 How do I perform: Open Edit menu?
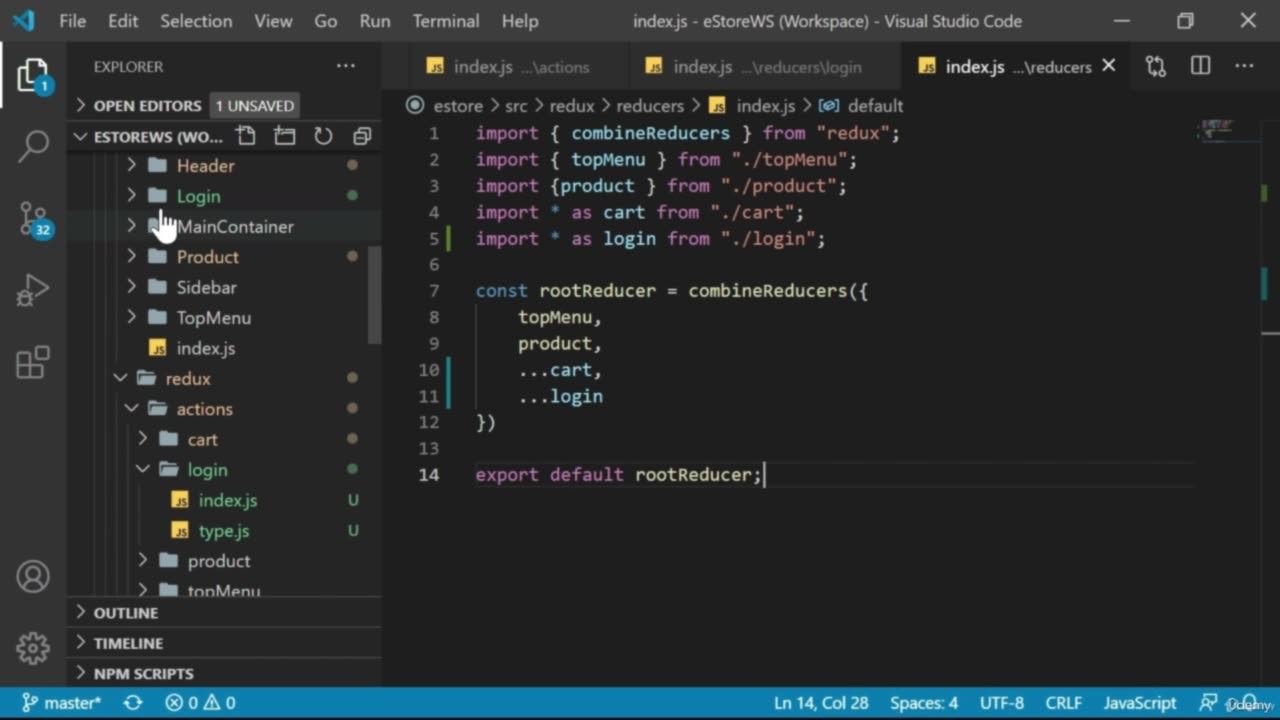[123, 21]
